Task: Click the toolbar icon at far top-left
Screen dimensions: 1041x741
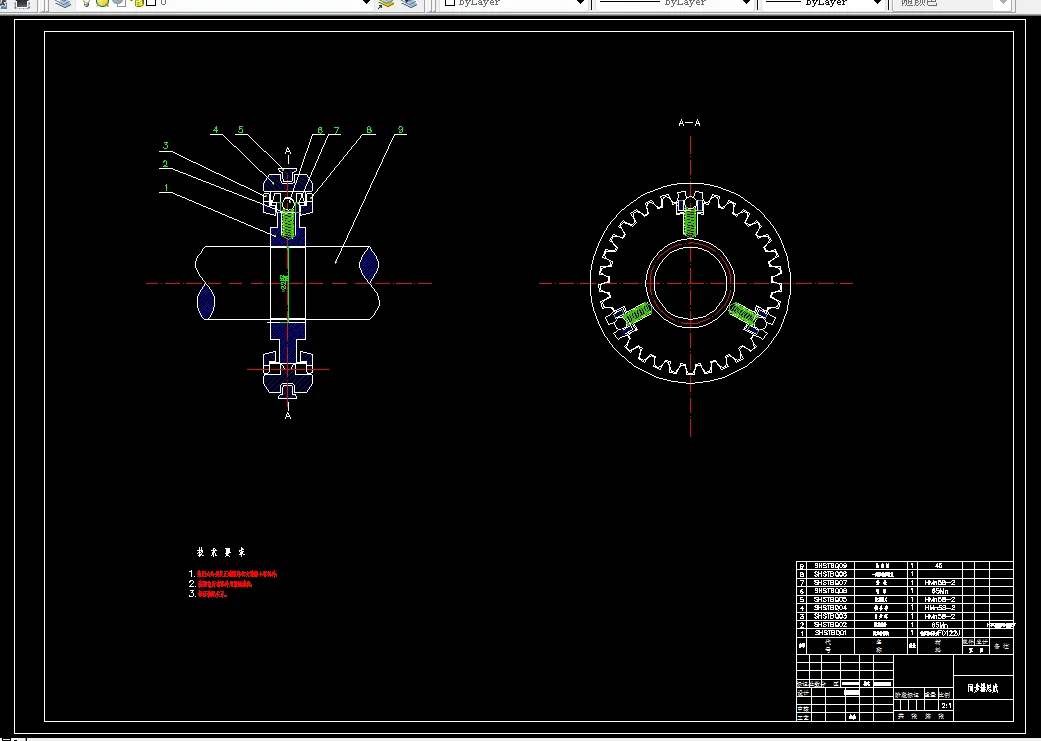Action: (x=22, y=3)
